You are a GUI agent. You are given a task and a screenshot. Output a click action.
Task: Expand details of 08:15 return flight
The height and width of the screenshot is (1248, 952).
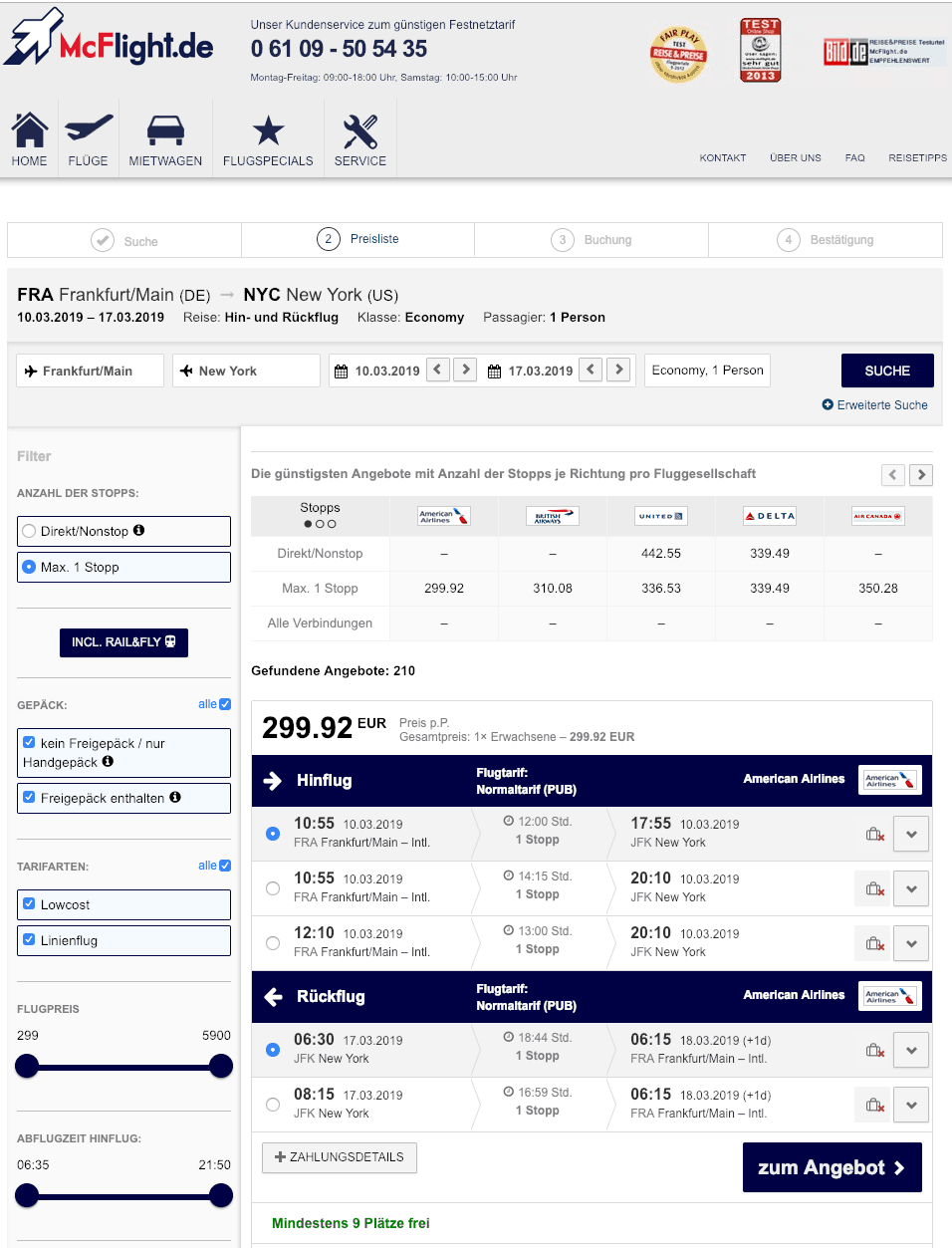pos(911,1106)
